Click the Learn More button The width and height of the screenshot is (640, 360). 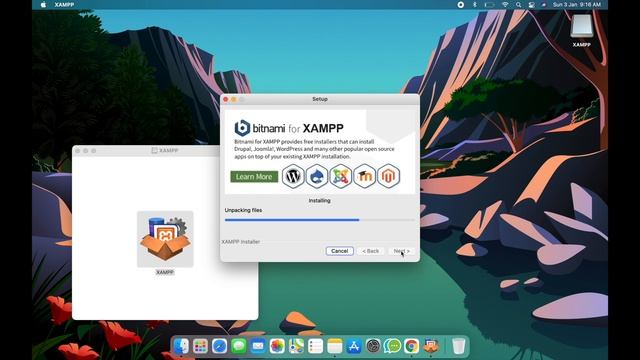[x=254, y=177]
